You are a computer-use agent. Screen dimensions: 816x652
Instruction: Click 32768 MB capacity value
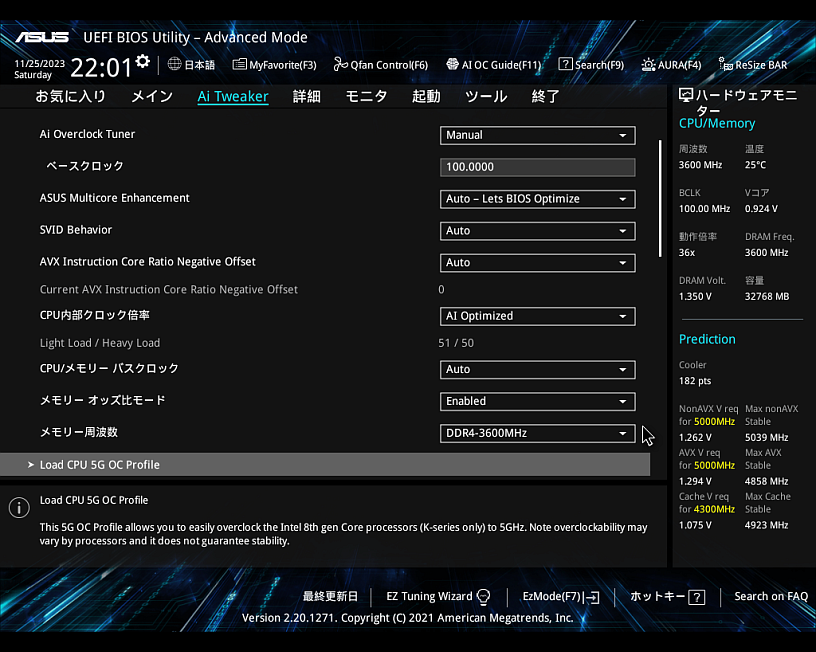click(767, 297)
